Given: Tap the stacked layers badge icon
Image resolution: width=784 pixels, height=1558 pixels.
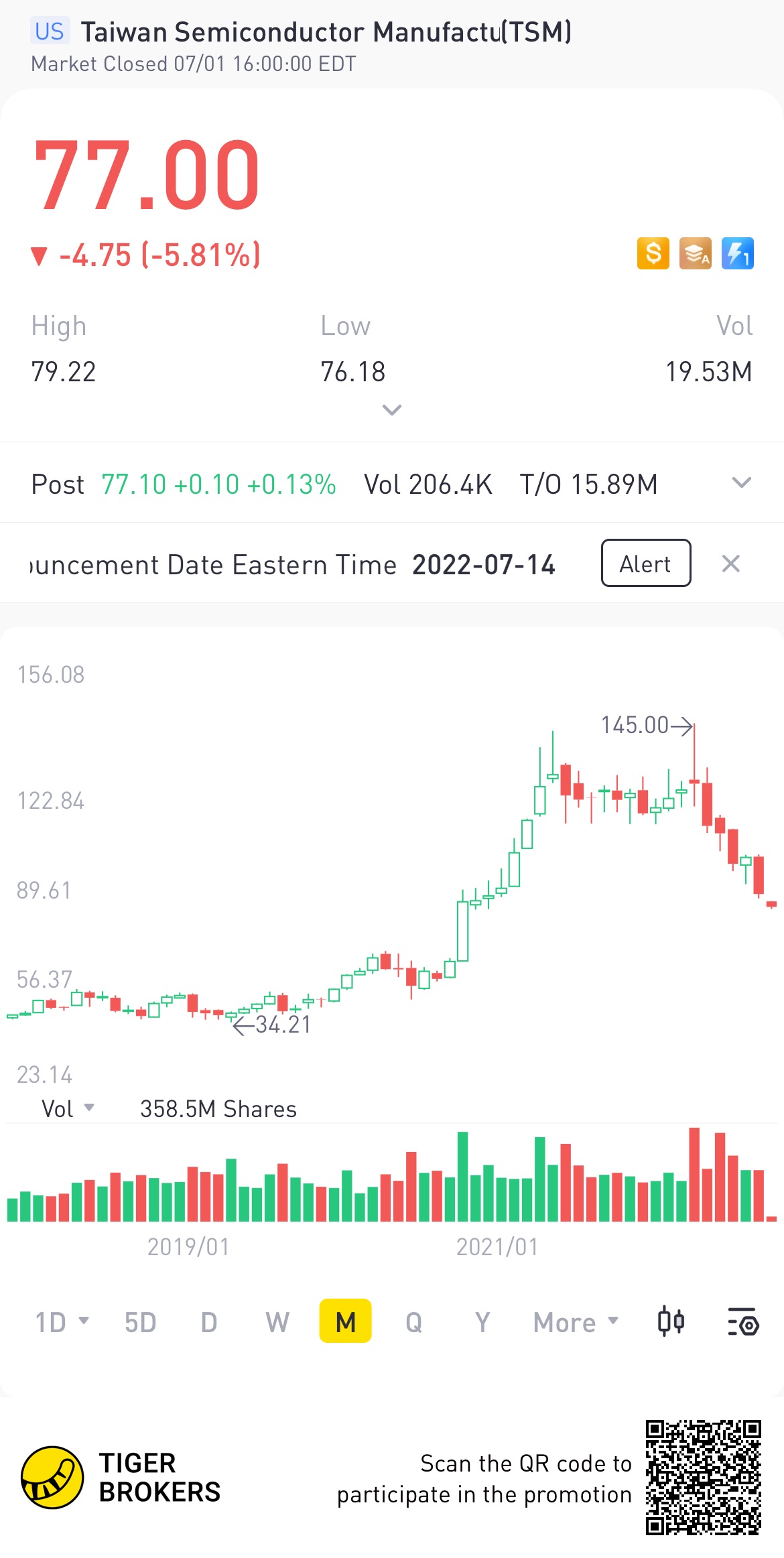Looking at the screenshot, I should 695,254.
